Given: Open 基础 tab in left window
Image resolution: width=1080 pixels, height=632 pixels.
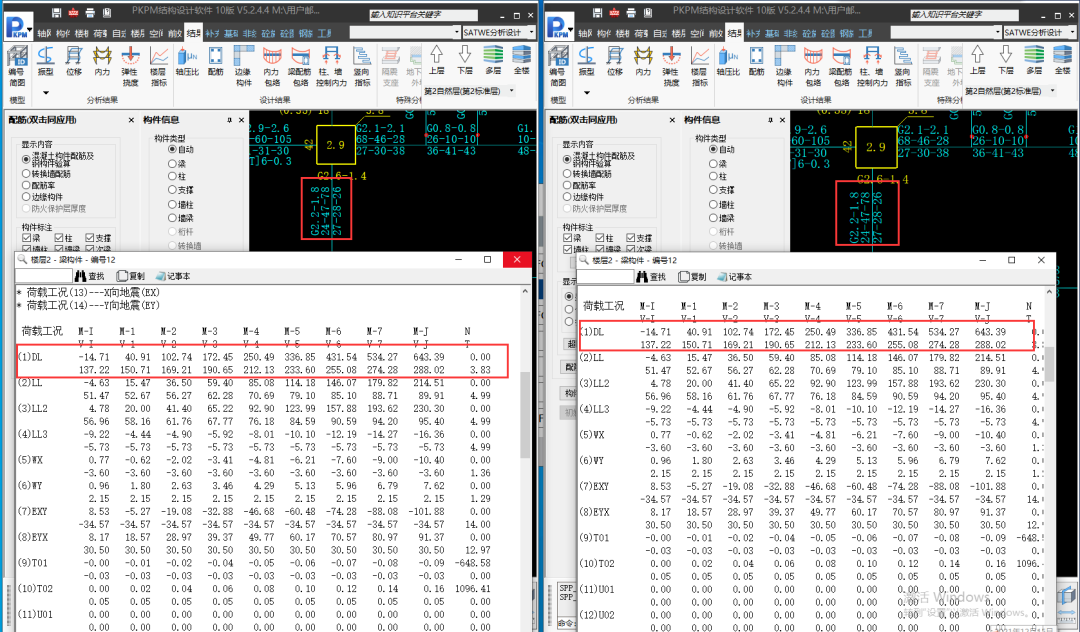Looking at the screenshot, I should [231, 33].
